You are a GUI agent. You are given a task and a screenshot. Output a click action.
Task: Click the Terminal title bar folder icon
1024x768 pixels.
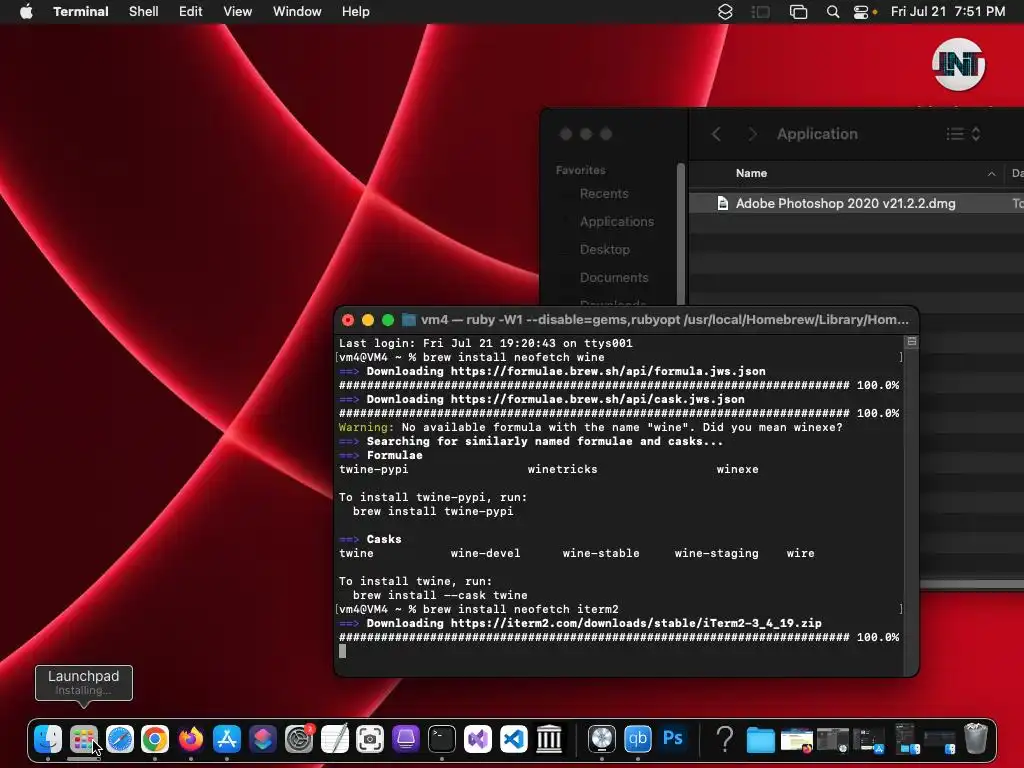point(409,319)
